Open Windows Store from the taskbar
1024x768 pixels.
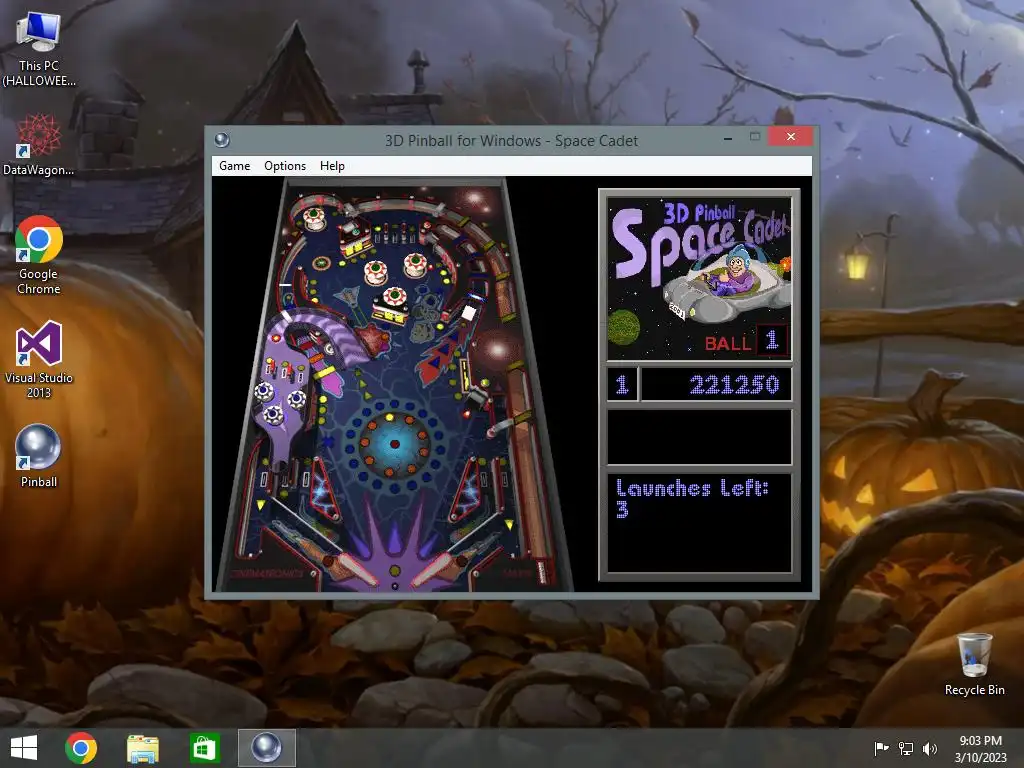(204, 748)
